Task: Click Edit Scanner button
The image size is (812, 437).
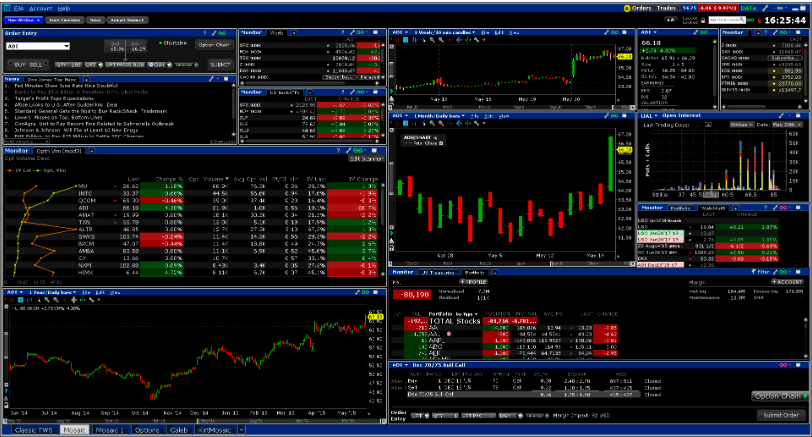Action: [x=367, y=159]
